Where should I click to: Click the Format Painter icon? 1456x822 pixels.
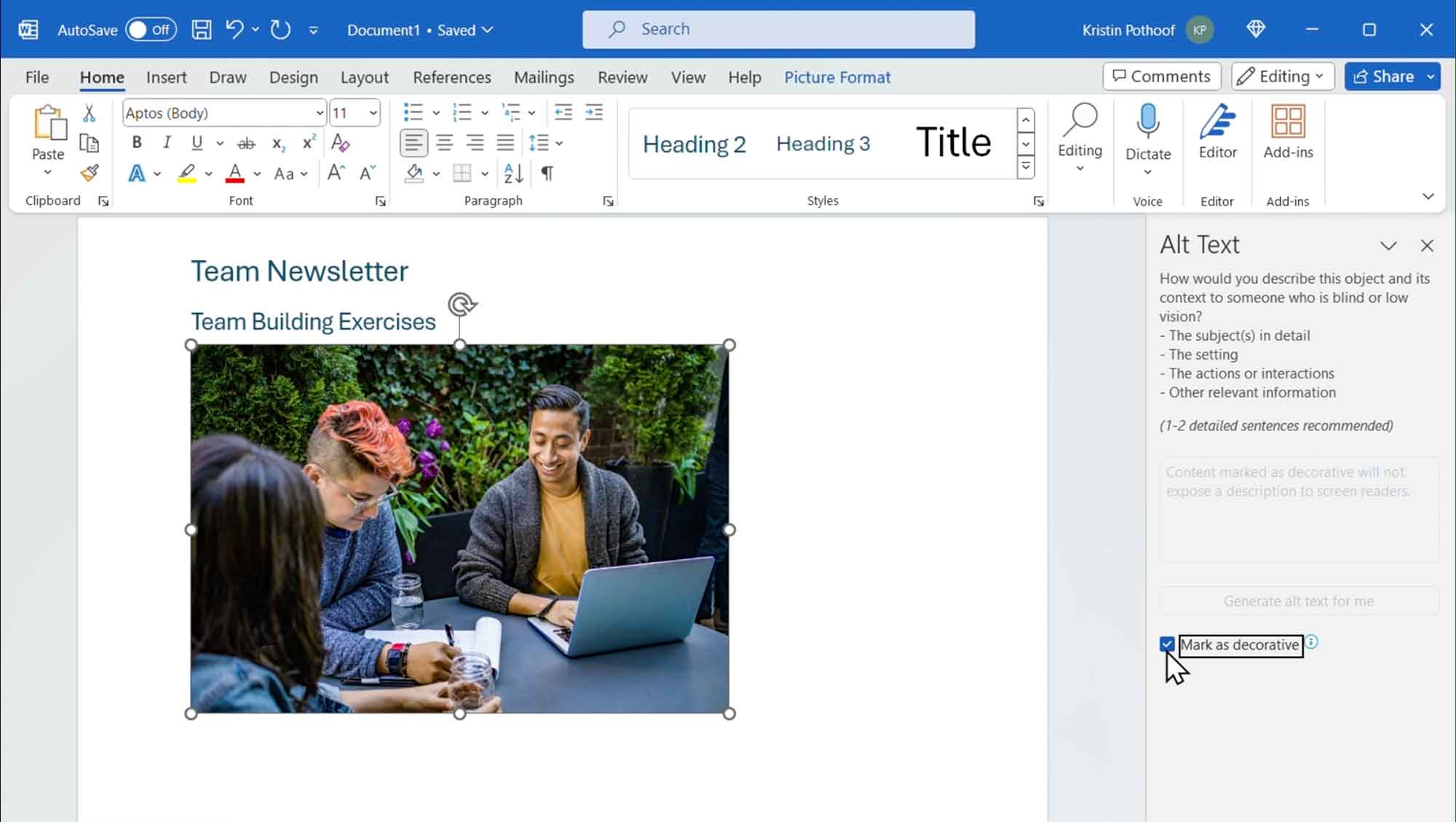(x=89, y=173)
